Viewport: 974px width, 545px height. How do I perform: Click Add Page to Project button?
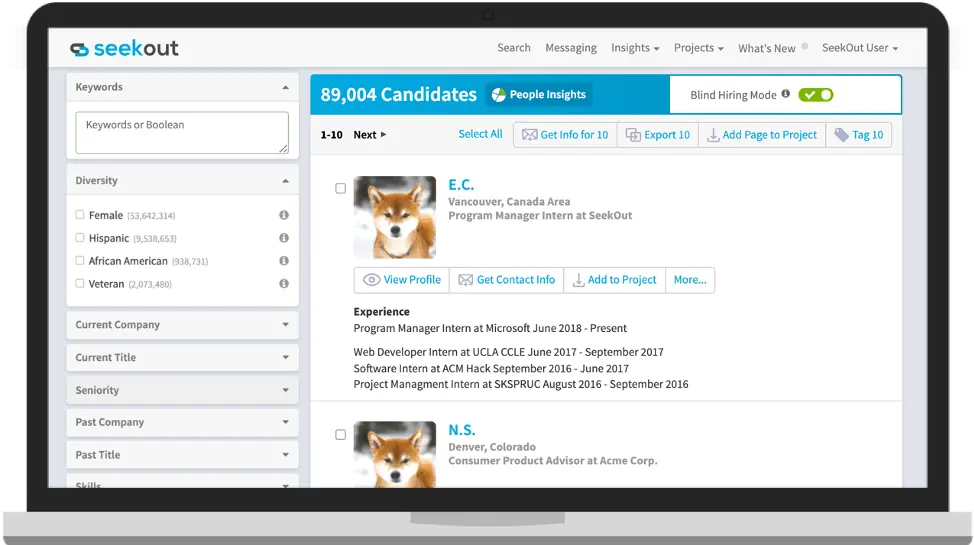[762, 135]
